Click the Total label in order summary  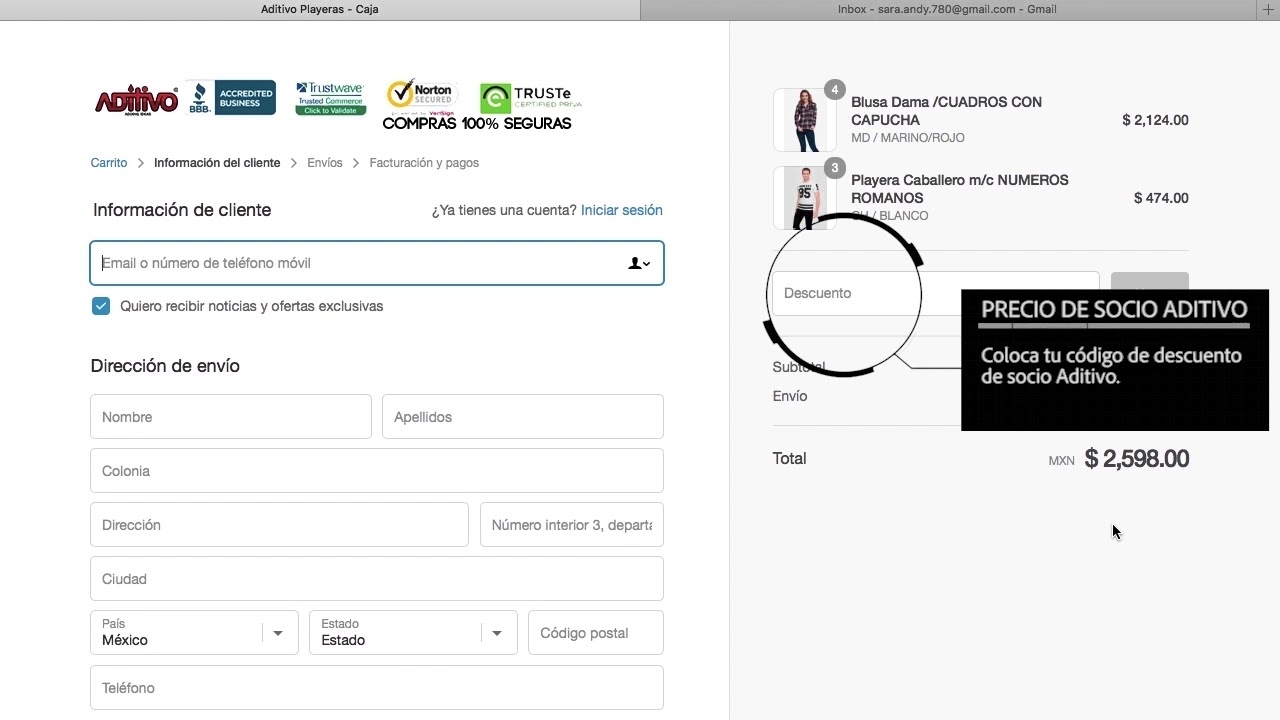click(x=789, y=458)
